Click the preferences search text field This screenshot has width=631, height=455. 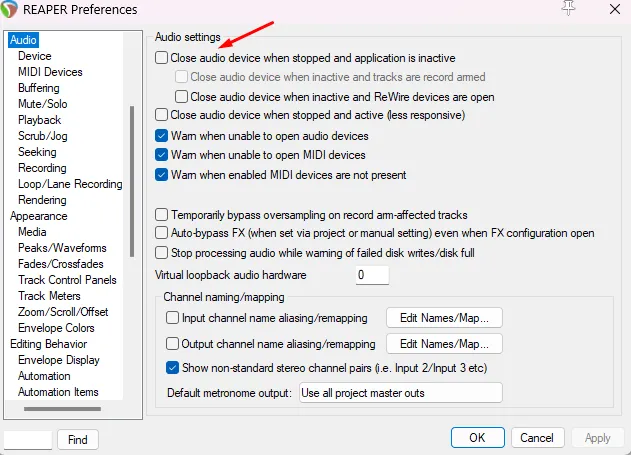(28, 440)
